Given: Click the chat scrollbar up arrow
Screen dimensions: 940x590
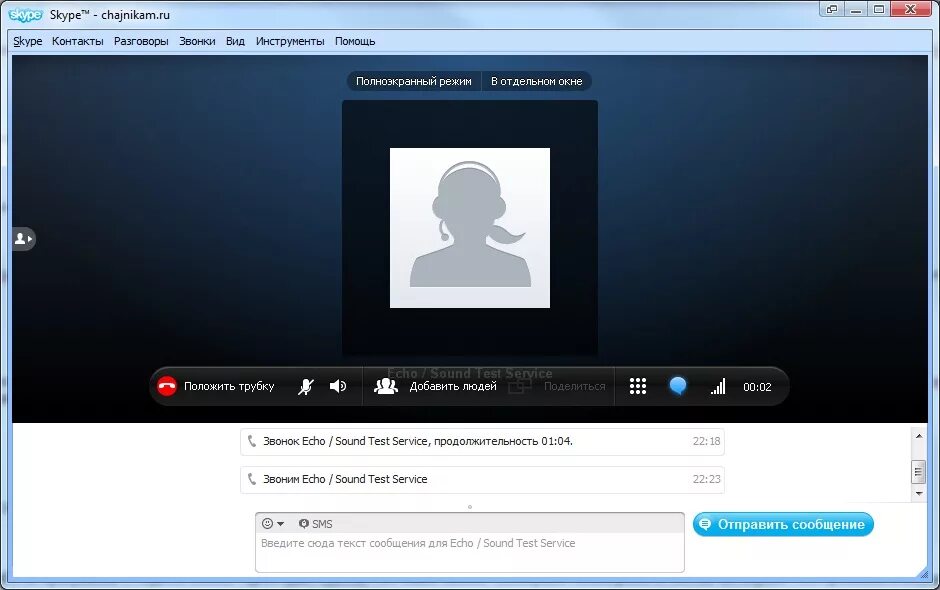Looking at the screenshot, I should click(918, 436).
